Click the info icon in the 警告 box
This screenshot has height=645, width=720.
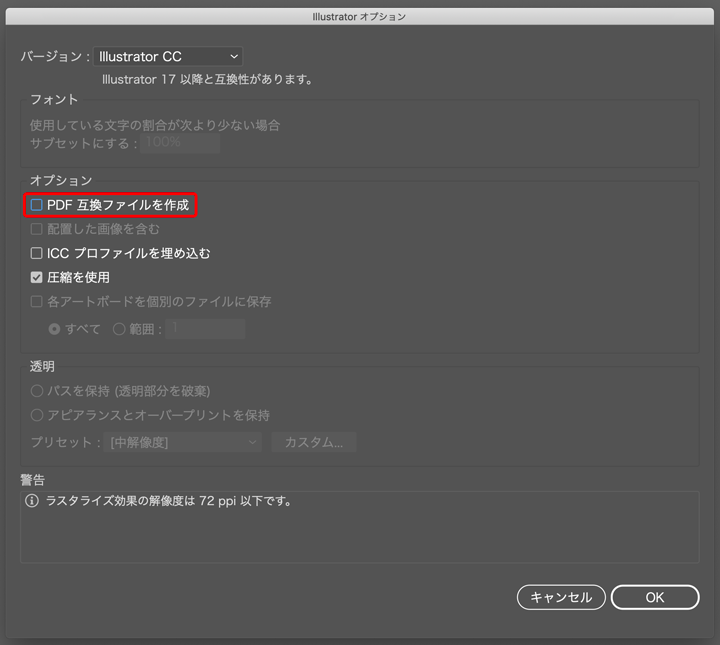pos(32,501)
